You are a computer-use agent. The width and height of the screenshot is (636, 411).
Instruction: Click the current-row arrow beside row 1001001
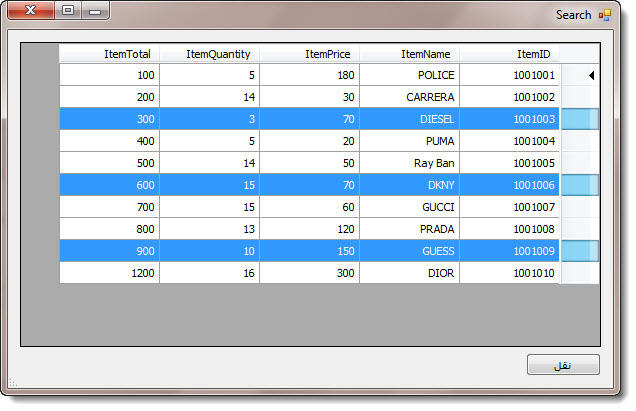(x=590, y=75)
